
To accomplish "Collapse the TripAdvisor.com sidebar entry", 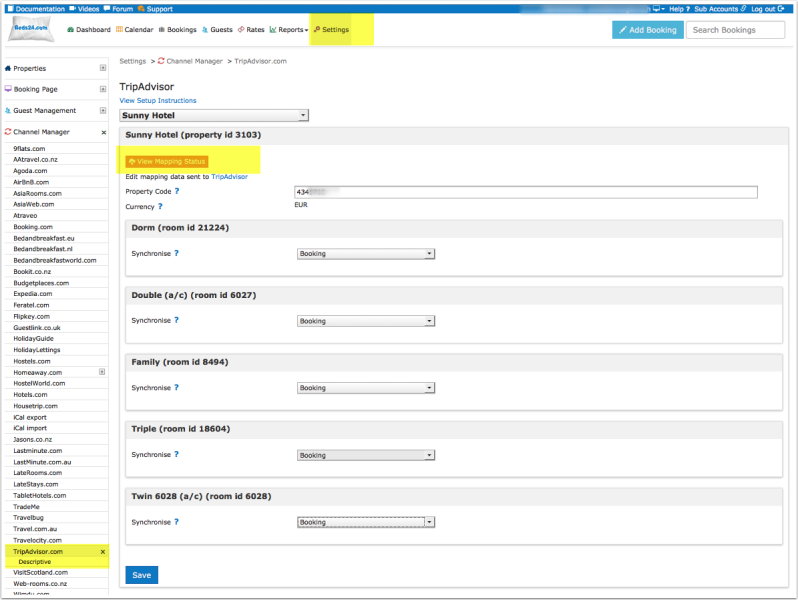I will click(x=103, y=552).
